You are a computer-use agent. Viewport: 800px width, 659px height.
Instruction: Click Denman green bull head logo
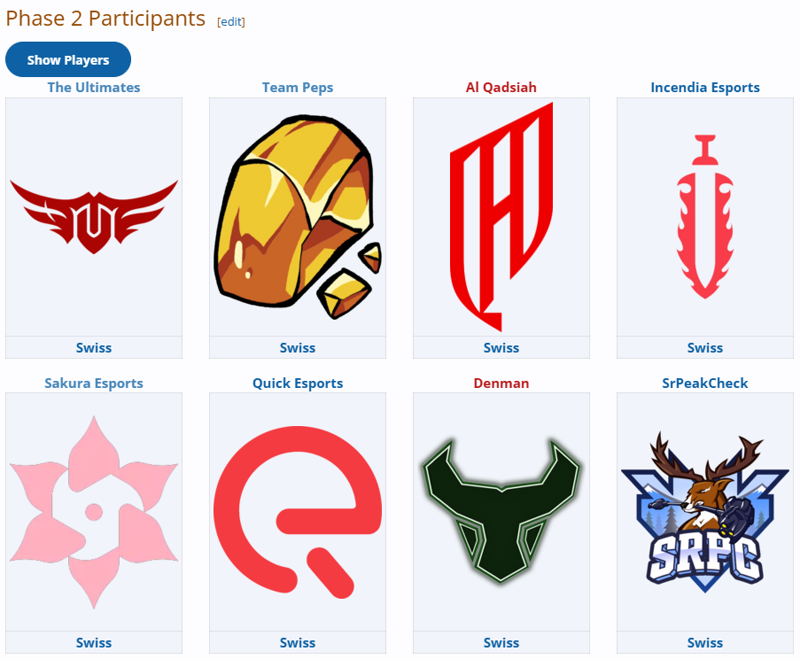tap(501, 511)
